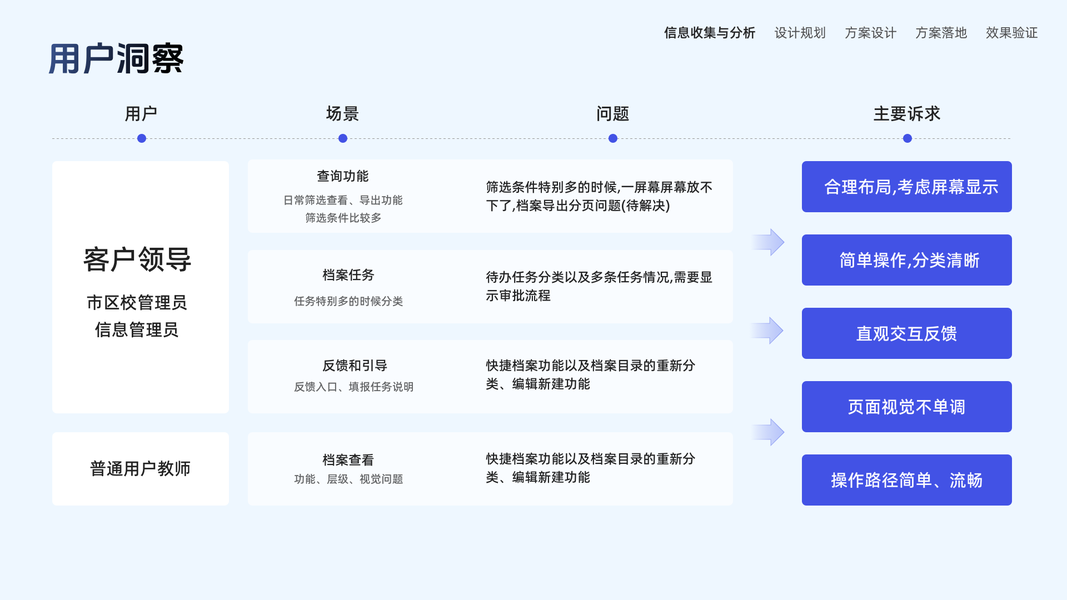Select the 直观交互反馈 button
Image resolution: width=1067 pixels, height=600 pixels.
(906, 333)
